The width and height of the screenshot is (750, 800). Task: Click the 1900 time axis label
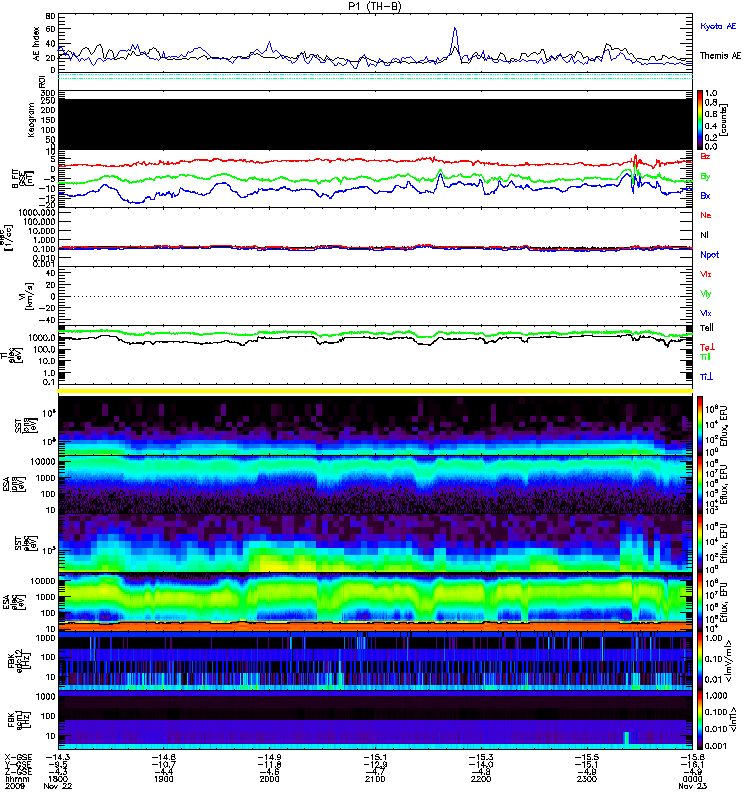click(163, 779)
